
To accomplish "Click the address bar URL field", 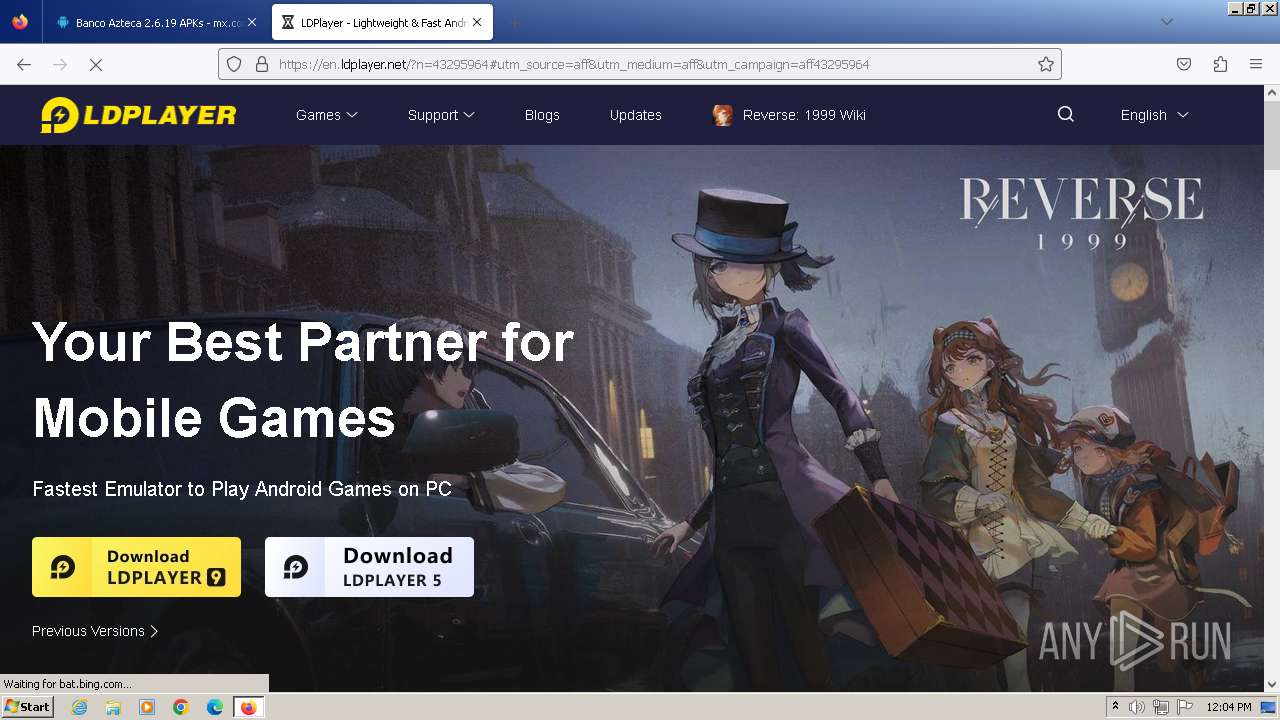I will coord(640,64).
